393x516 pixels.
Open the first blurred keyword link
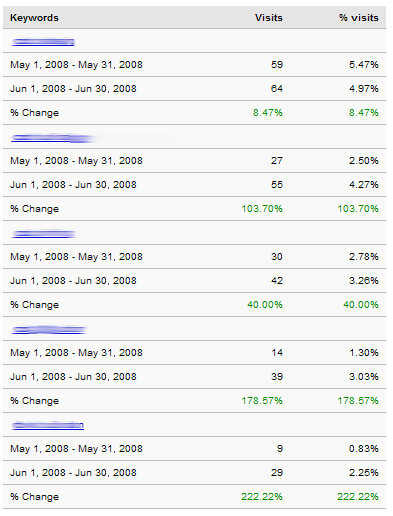pos(43,42)
